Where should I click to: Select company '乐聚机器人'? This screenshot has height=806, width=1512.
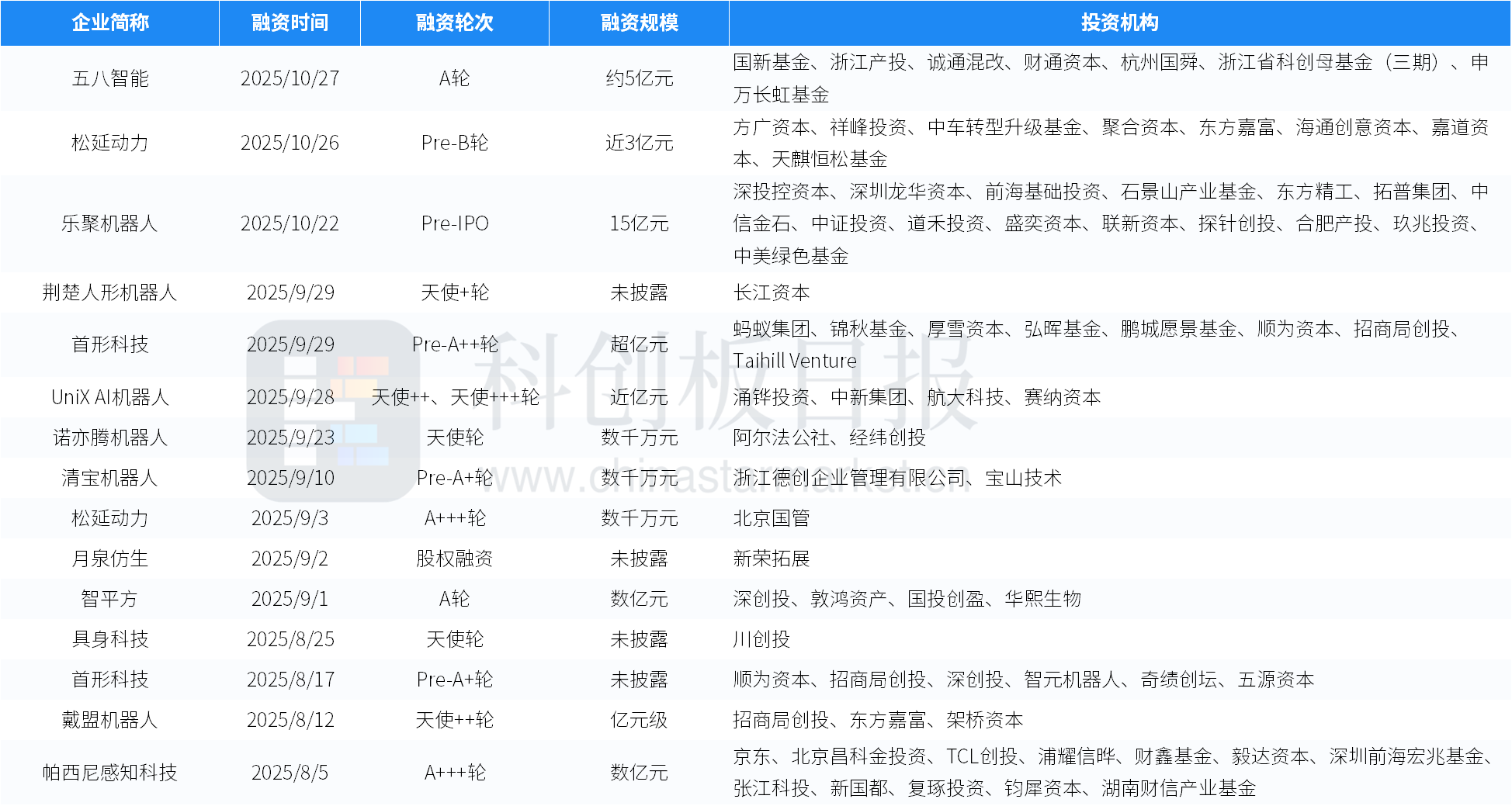tap(110, 223)
